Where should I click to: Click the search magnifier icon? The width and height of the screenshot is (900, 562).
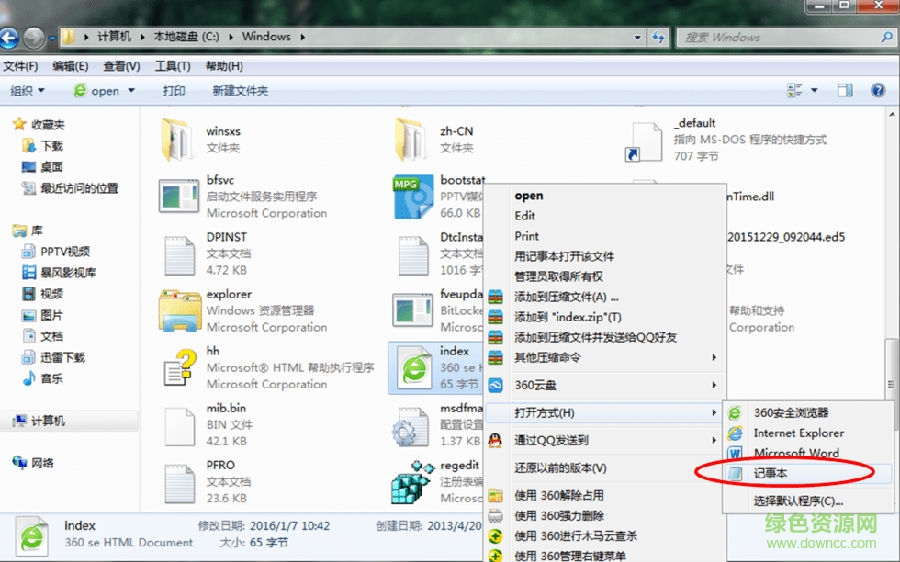point(887,37)
